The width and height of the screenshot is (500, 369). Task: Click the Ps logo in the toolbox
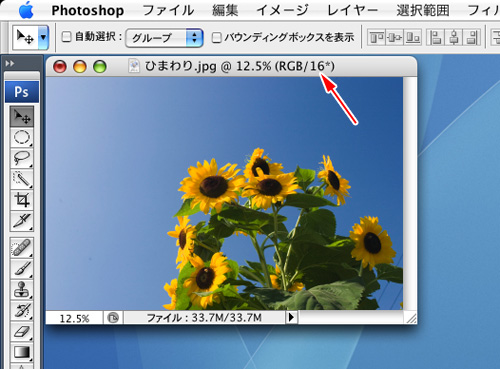point(22,92)
